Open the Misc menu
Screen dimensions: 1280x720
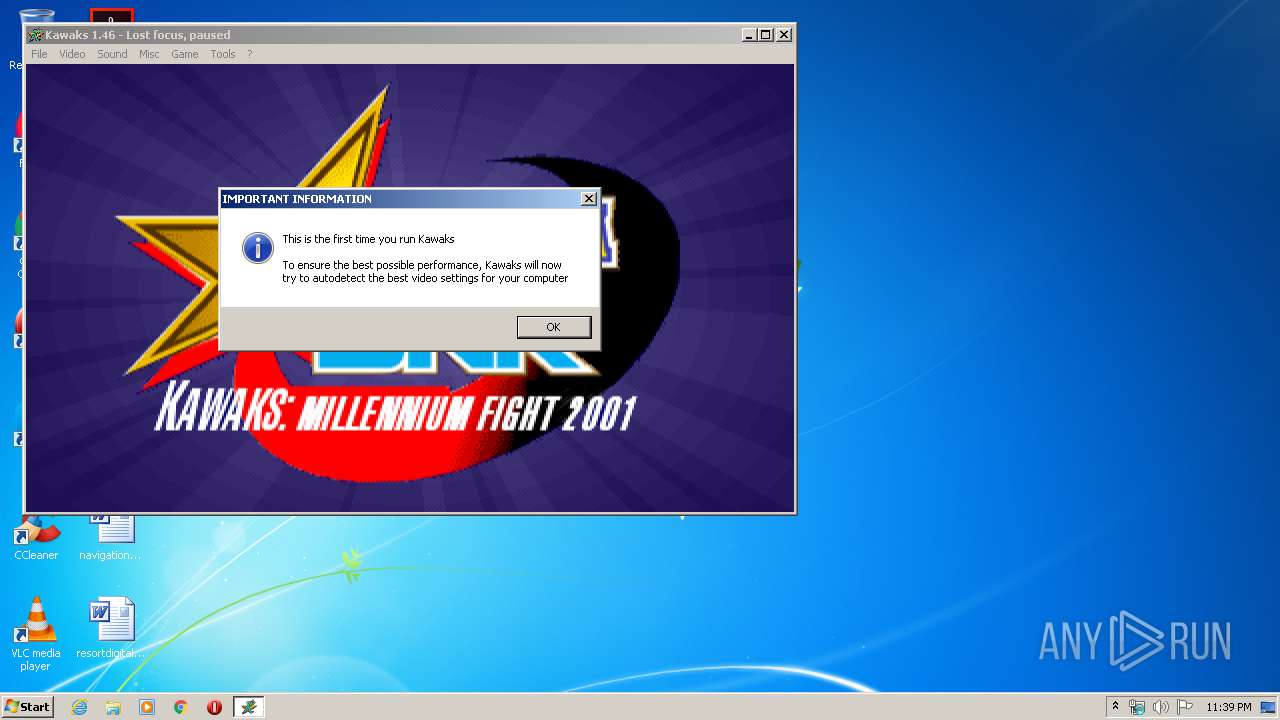point(149,54)
